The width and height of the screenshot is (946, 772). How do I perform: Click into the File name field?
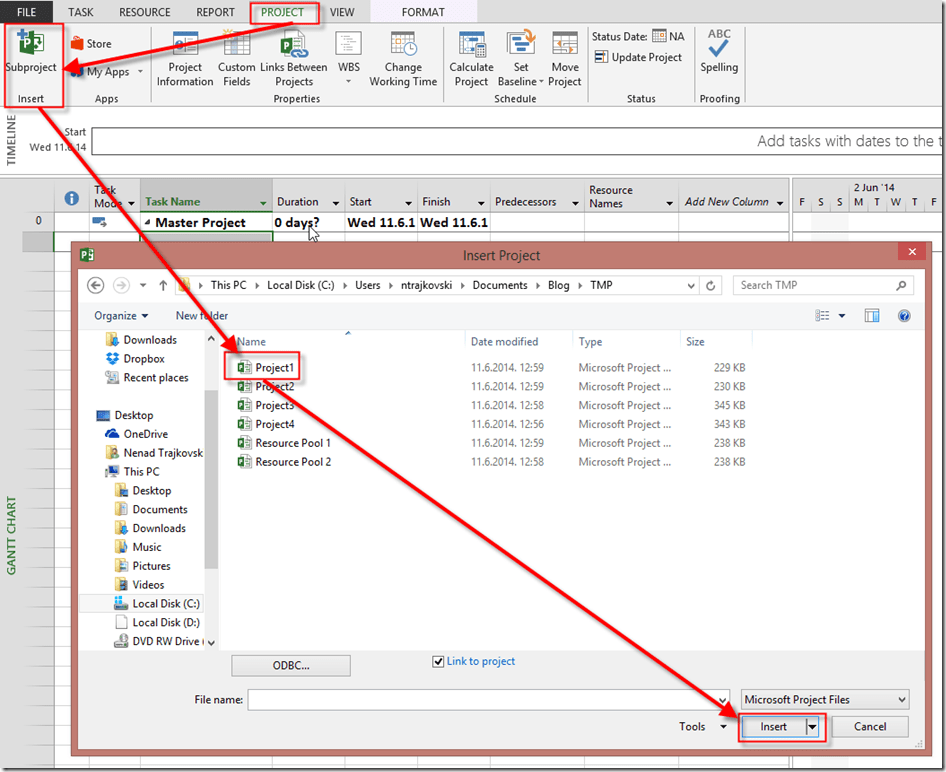[x=488, y=700]
